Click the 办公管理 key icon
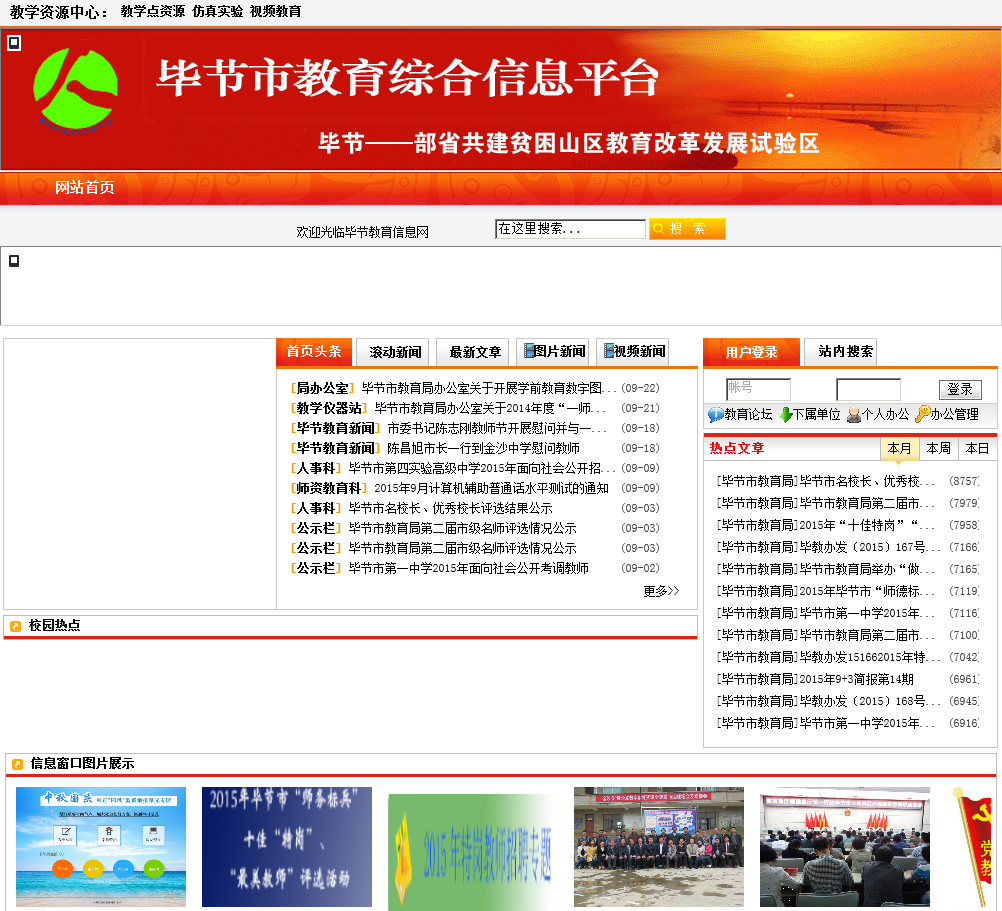1002x911 pixels. pyautogui.click(x=922, y=415)
